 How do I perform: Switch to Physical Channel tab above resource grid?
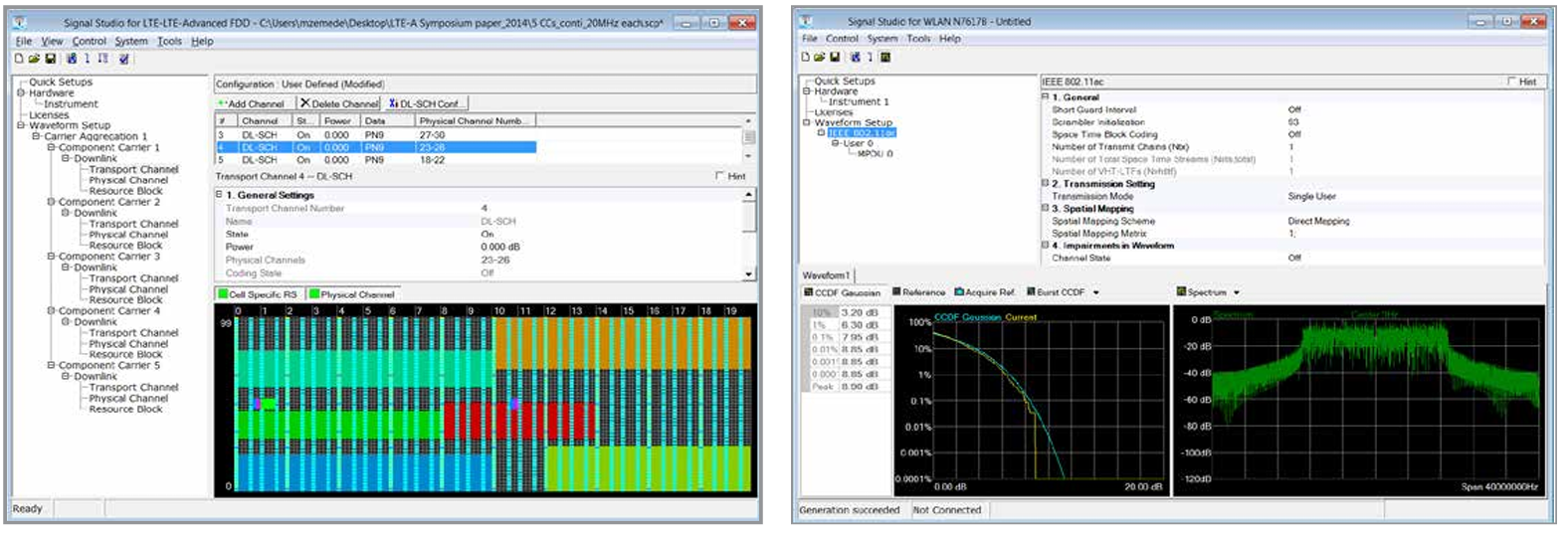351,294
